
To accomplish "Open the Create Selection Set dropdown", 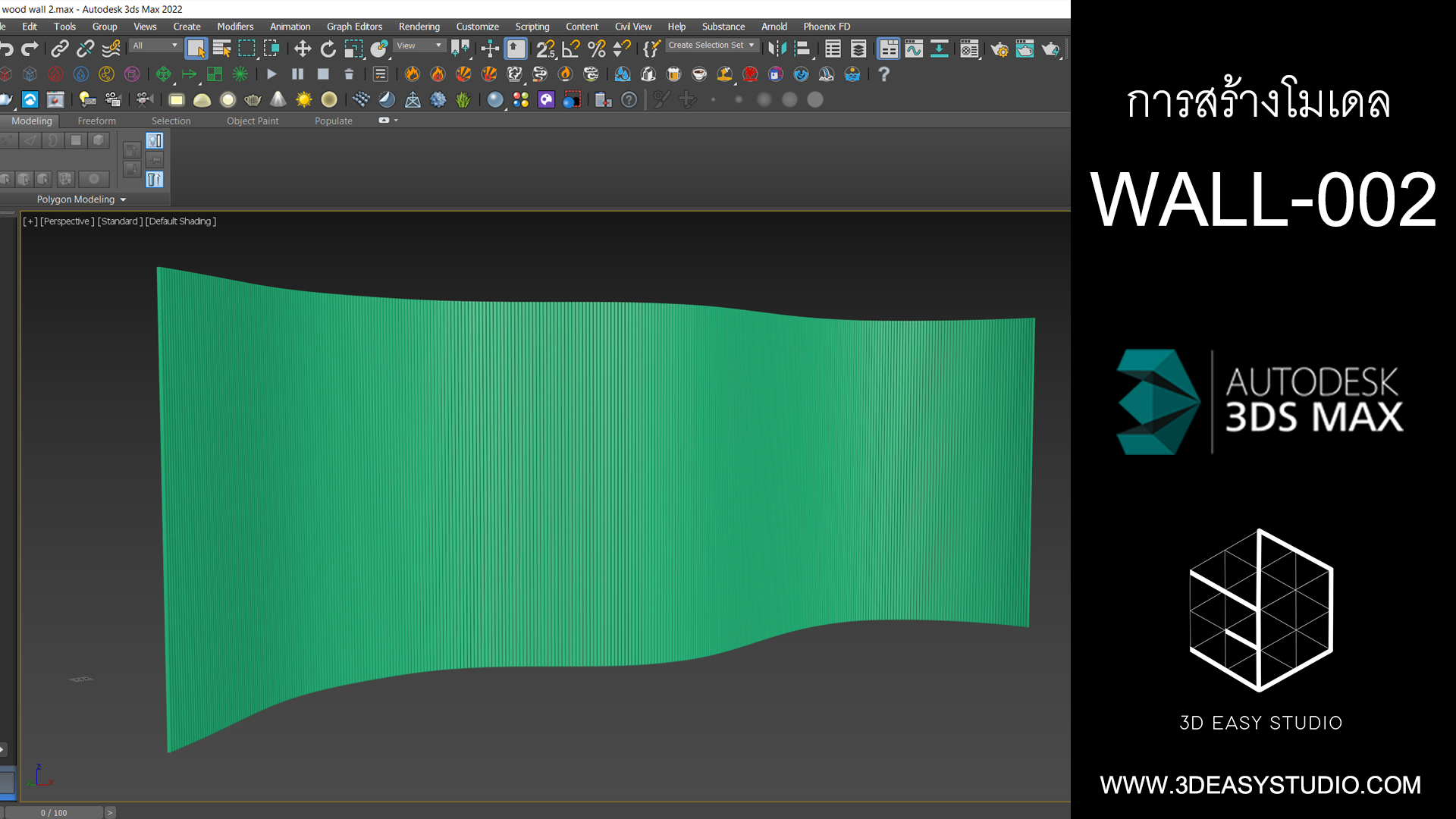I will pyautogui.click(x=711, y=45).
